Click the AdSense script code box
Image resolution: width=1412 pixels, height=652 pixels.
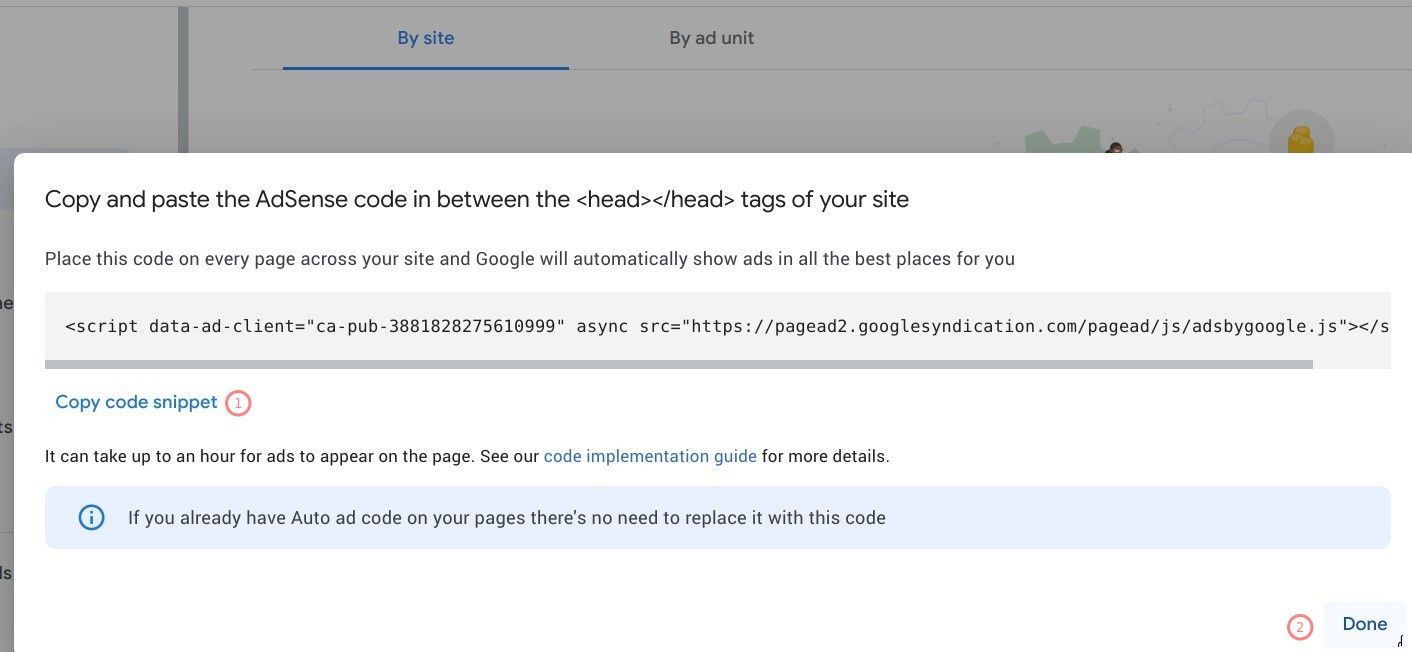(x=717, y=326)
